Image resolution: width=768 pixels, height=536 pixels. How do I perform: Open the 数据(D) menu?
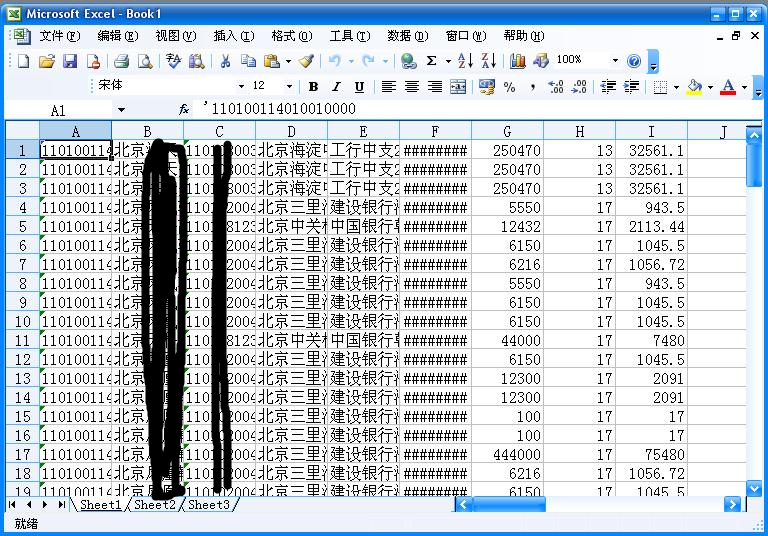click(x=408, y=36)
